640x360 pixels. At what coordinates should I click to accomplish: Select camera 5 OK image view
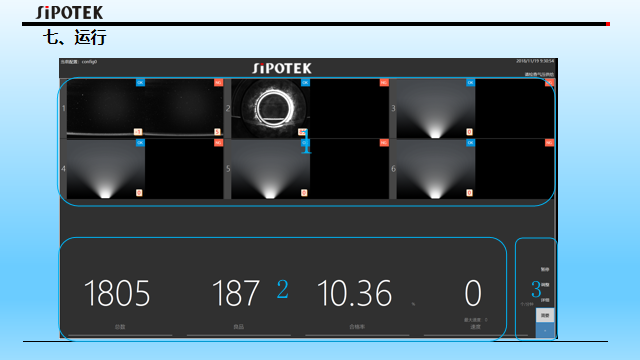tap(270, 169)
